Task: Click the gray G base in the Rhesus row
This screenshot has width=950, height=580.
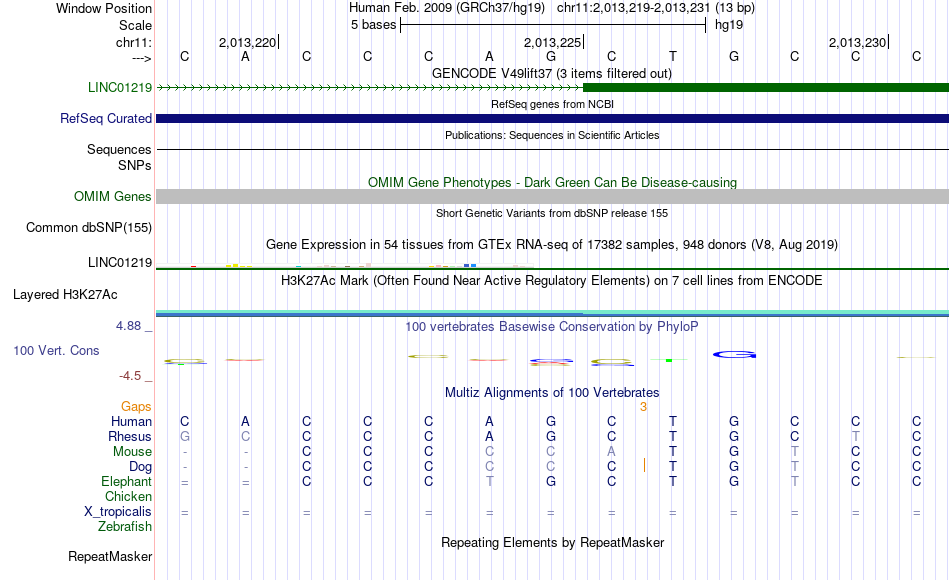Action: [185, 436]
